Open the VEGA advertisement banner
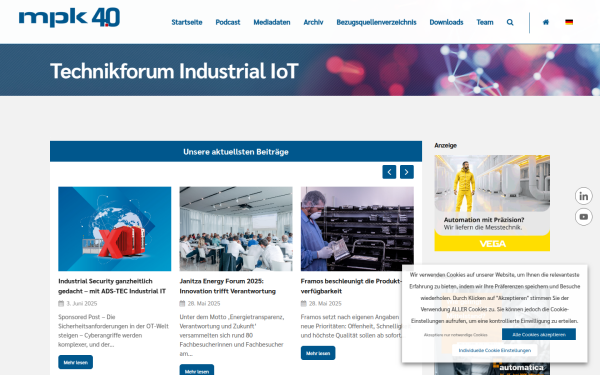This screenshot has width=600, height=375. 492,203
